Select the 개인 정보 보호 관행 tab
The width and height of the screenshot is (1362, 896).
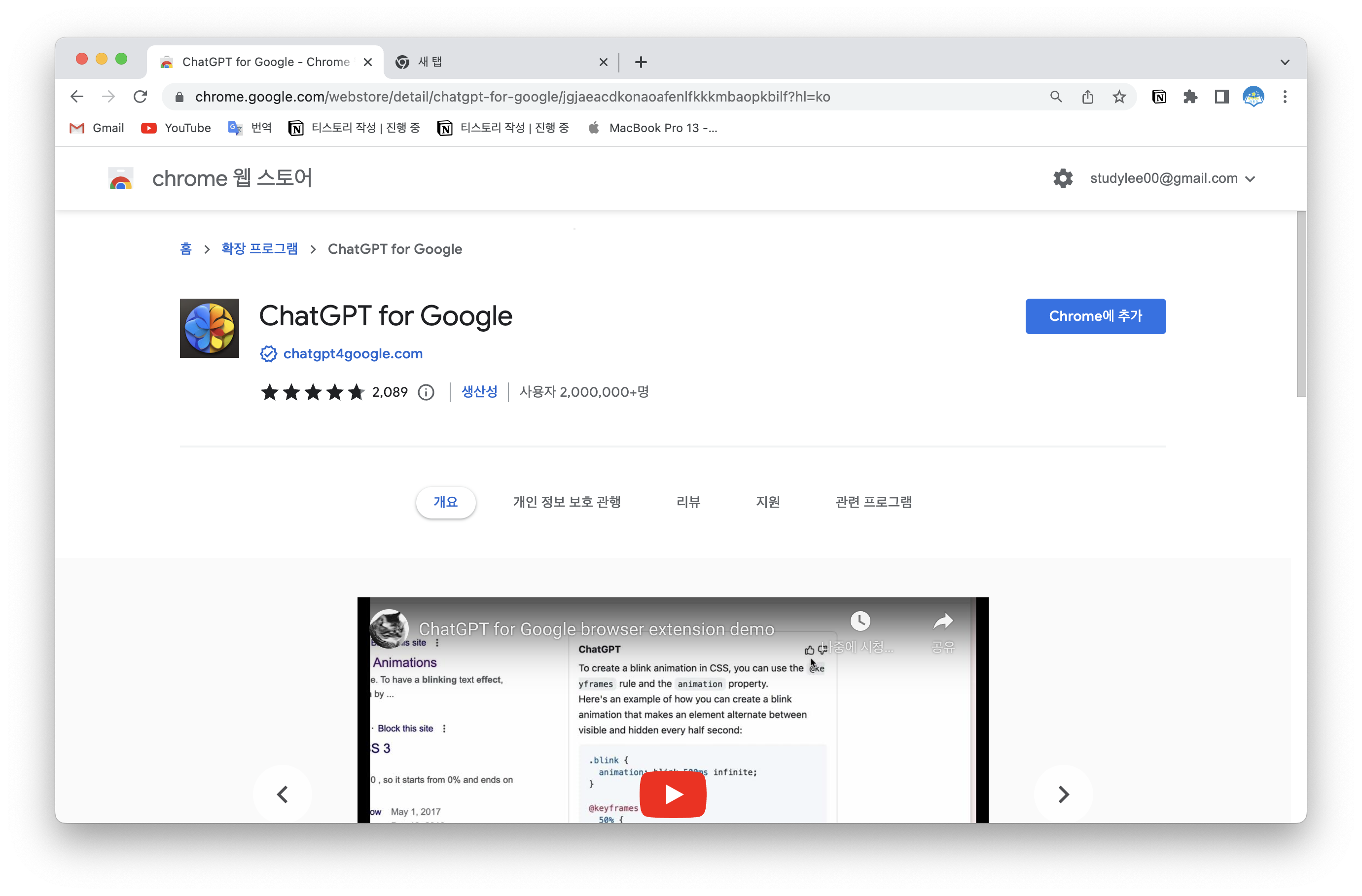567,502
